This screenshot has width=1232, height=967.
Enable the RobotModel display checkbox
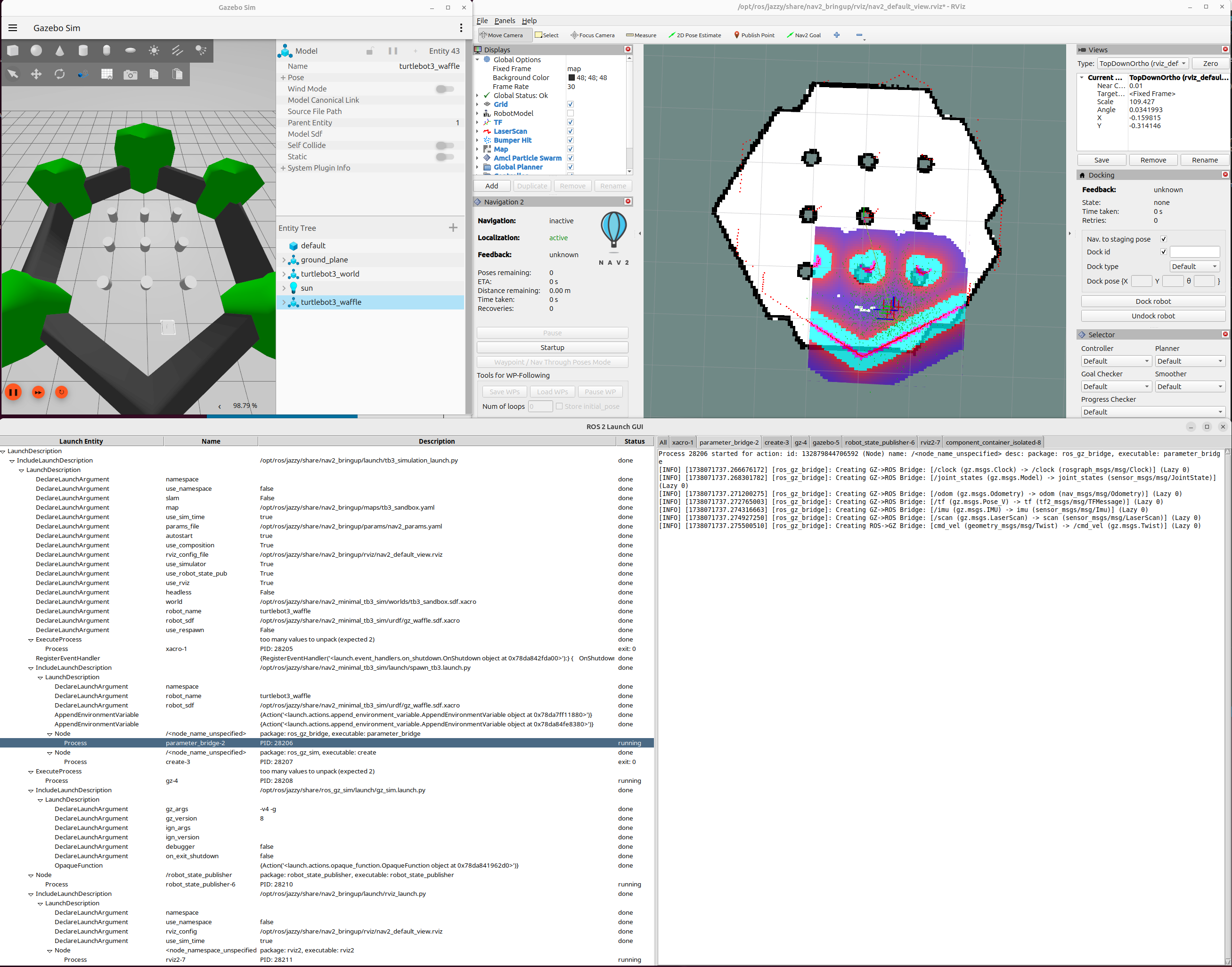pyautogui.click(x=570, y=113)
